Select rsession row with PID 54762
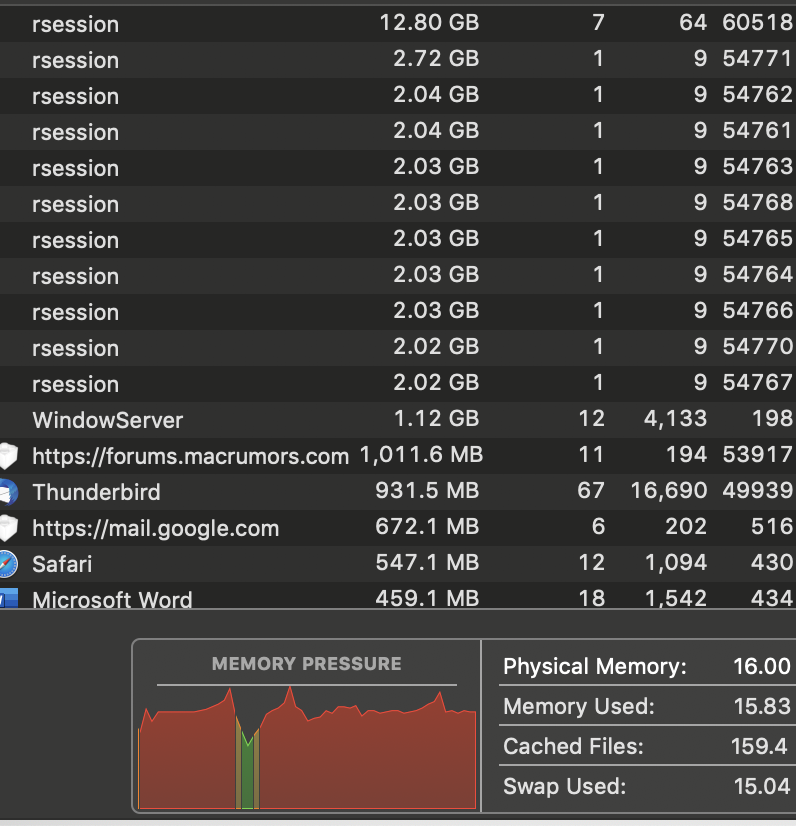The width and height of the screenshot is (796, 826). 398,96
